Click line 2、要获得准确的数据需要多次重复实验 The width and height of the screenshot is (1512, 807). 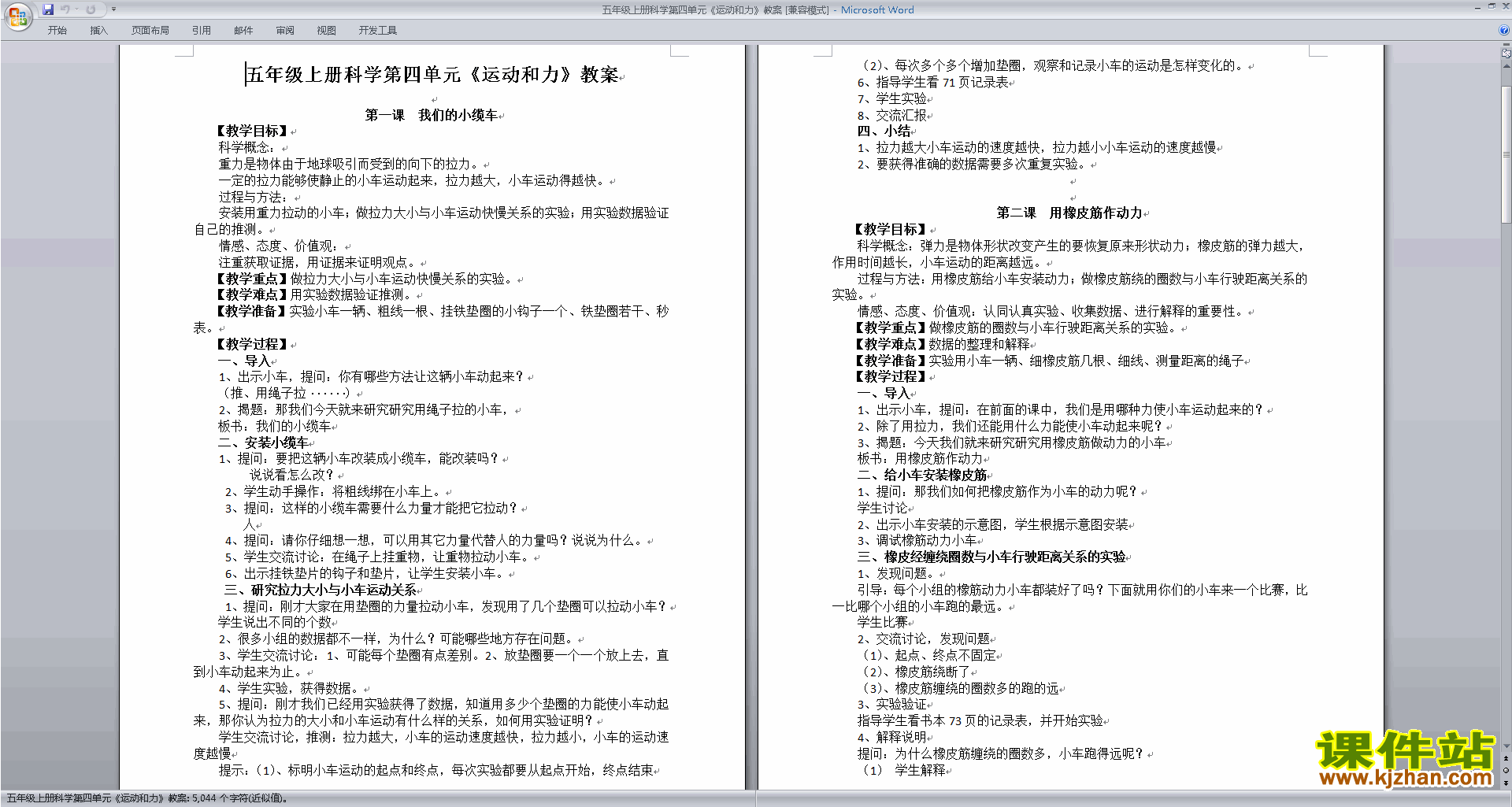pos(973,164)
